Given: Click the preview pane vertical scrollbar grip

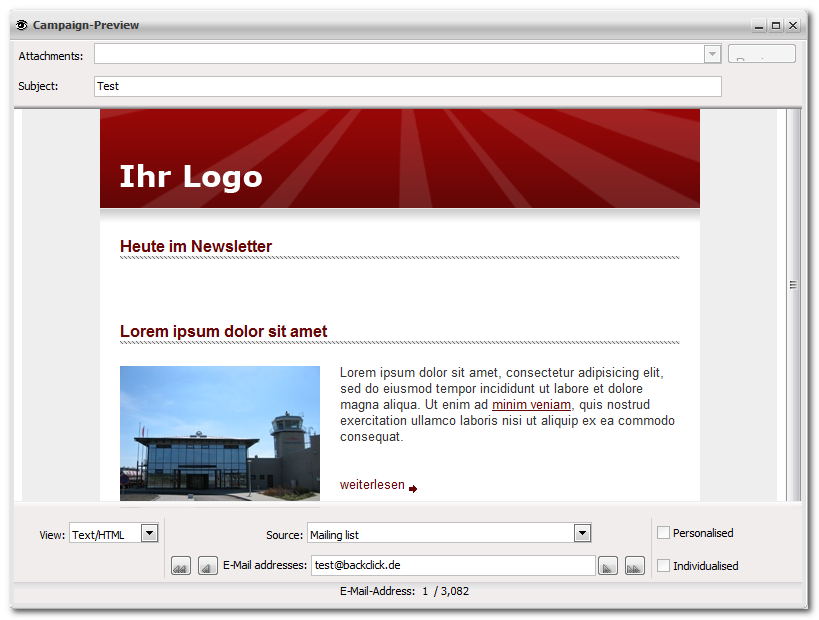Looking at the screenshot, I should point(793,285).
